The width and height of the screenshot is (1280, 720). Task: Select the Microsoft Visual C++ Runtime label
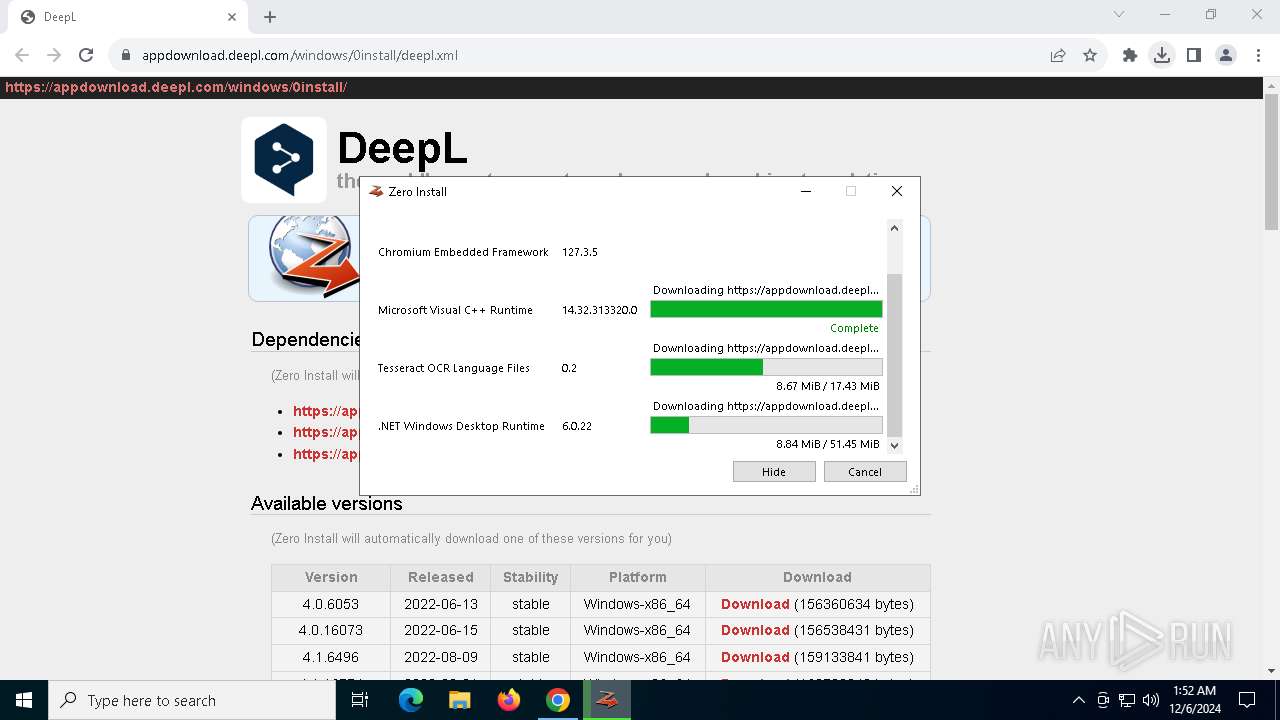click(x=455, y=310)
